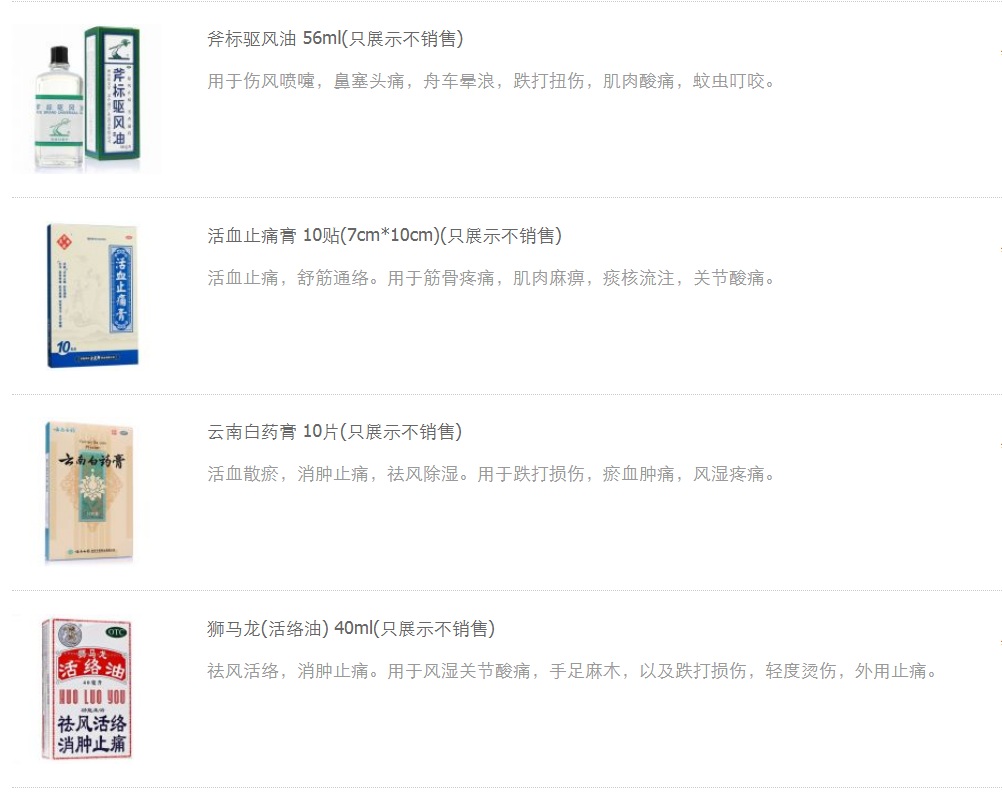This screenshot has width=1002, height=796.
Task: Open the 狮马龙活络油 product thumbnail
Action: (86, 689)
